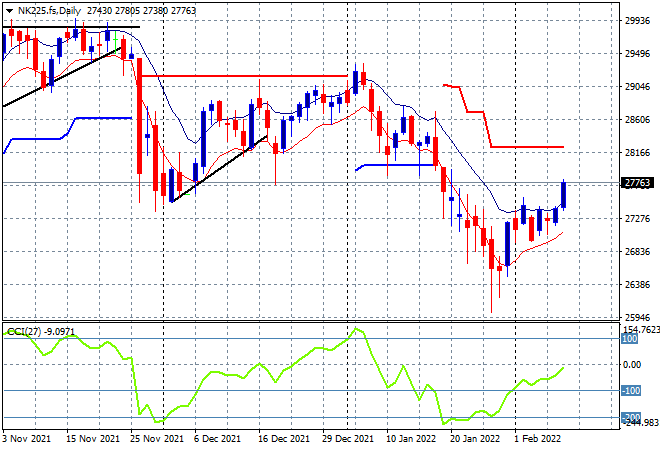Click the 29936 price scale label
This screenshot has width=660, height=450.
637,20
